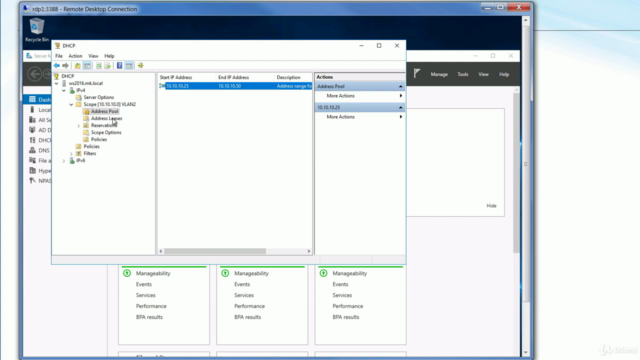
Task: Collapse the Scope [10.10.10.0] VLAN2 node
Action: point(71,104)
